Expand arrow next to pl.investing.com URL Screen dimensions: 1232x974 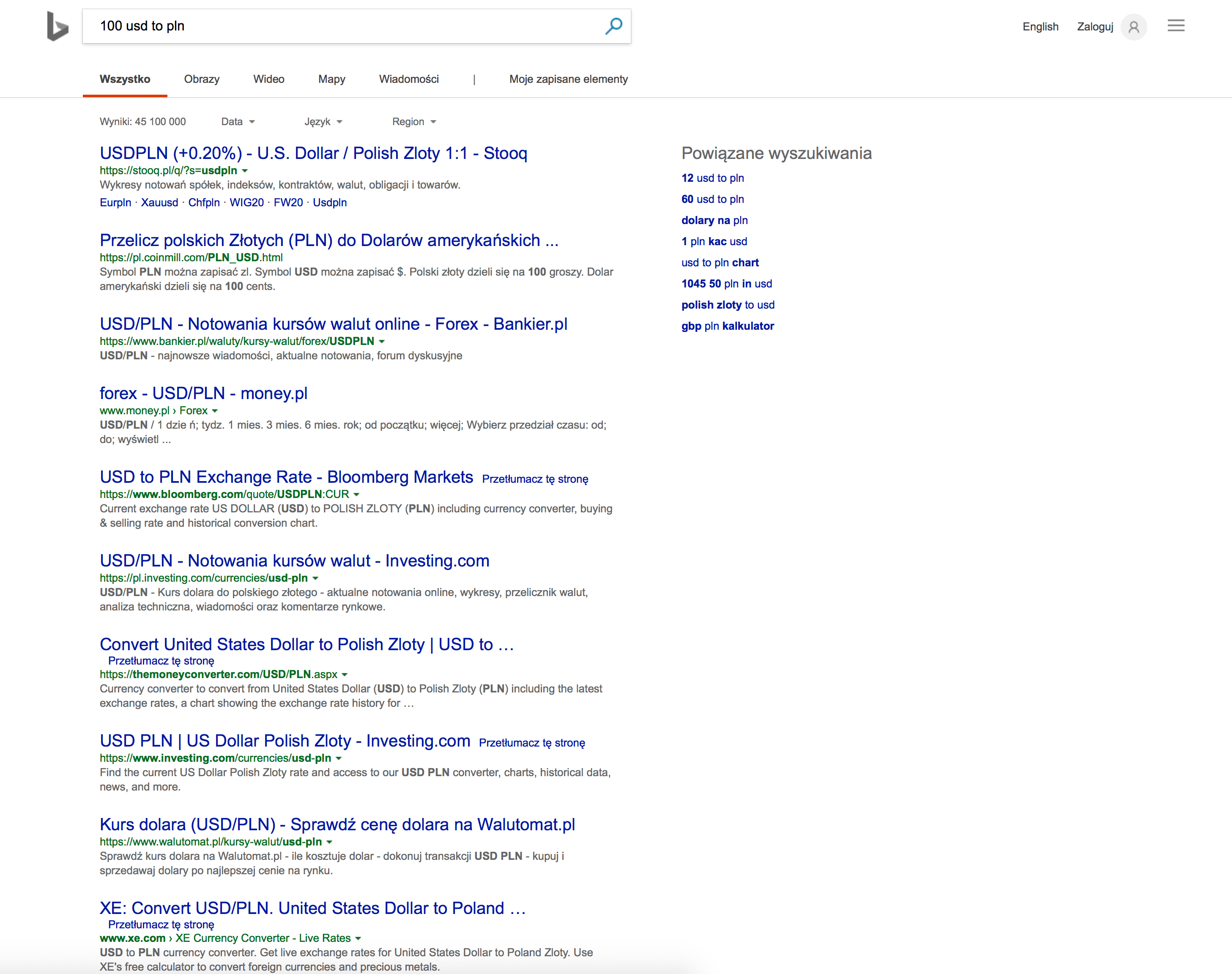pos(315,578)
